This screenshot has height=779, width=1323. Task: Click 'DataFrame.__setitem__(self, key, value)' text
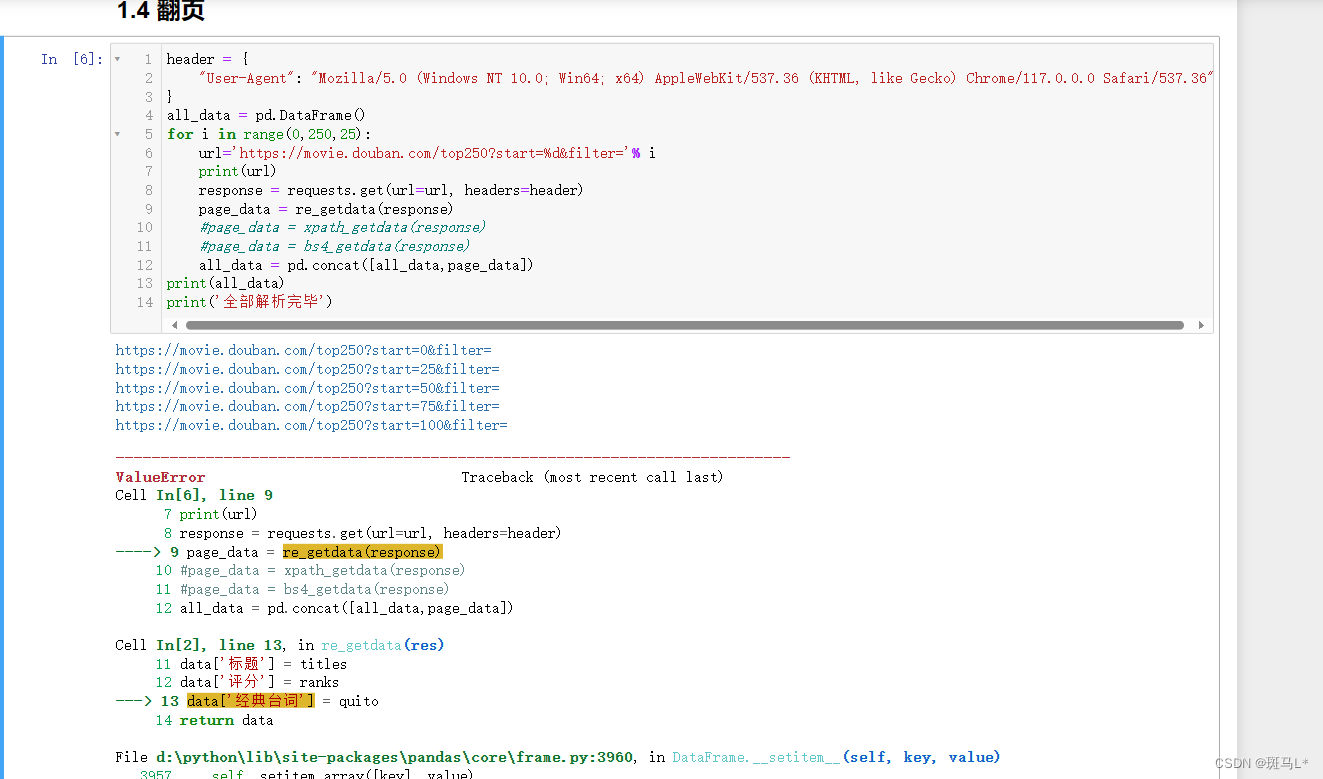pyautogui.click(x=836, y=757)
